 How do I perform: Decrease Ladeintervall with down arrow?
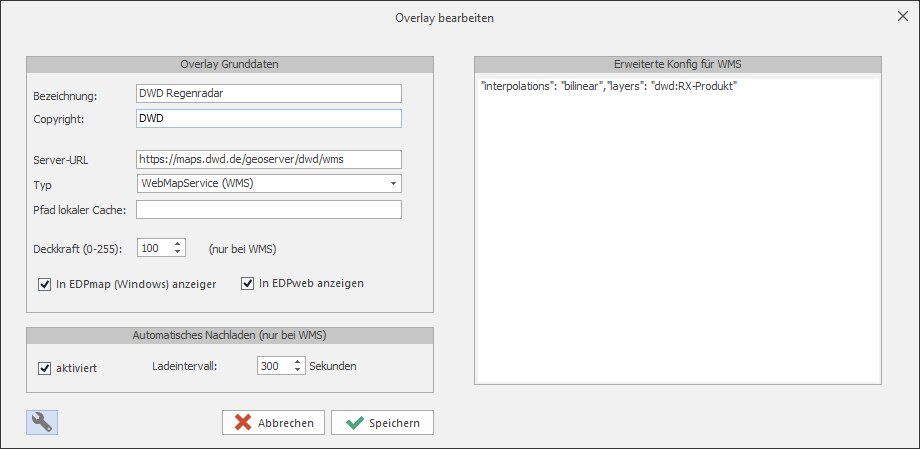click(x=297, y=370)
